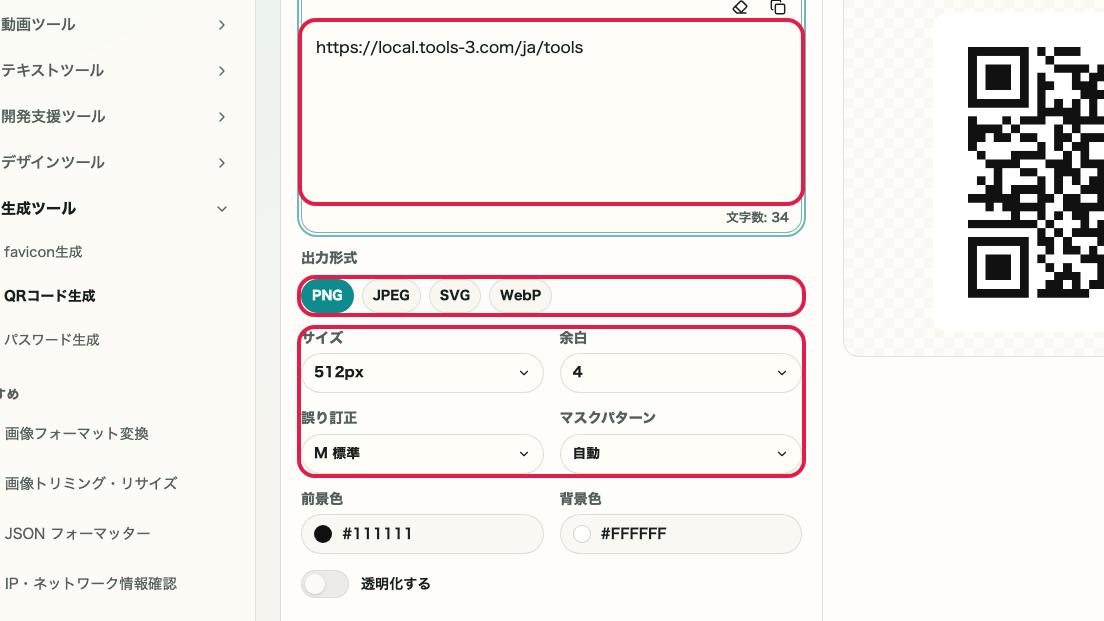This screenshot has width=1104, height=621.
Task: Open IP・ネットワーク情報確認 link
Action: tap(91, 584)
